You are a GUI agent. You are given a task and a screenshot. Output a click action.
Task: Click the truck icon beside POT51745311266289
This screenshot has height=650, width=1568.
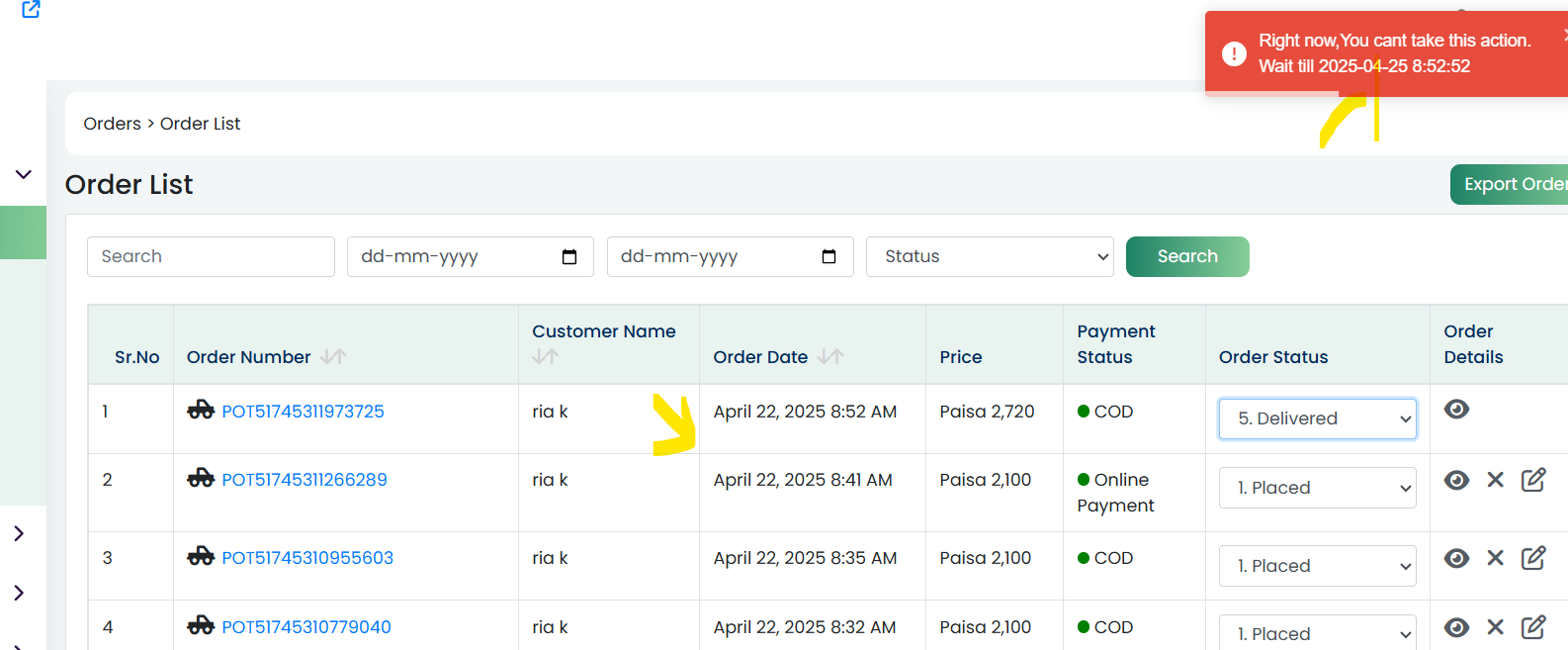click(x=201, y=478)
